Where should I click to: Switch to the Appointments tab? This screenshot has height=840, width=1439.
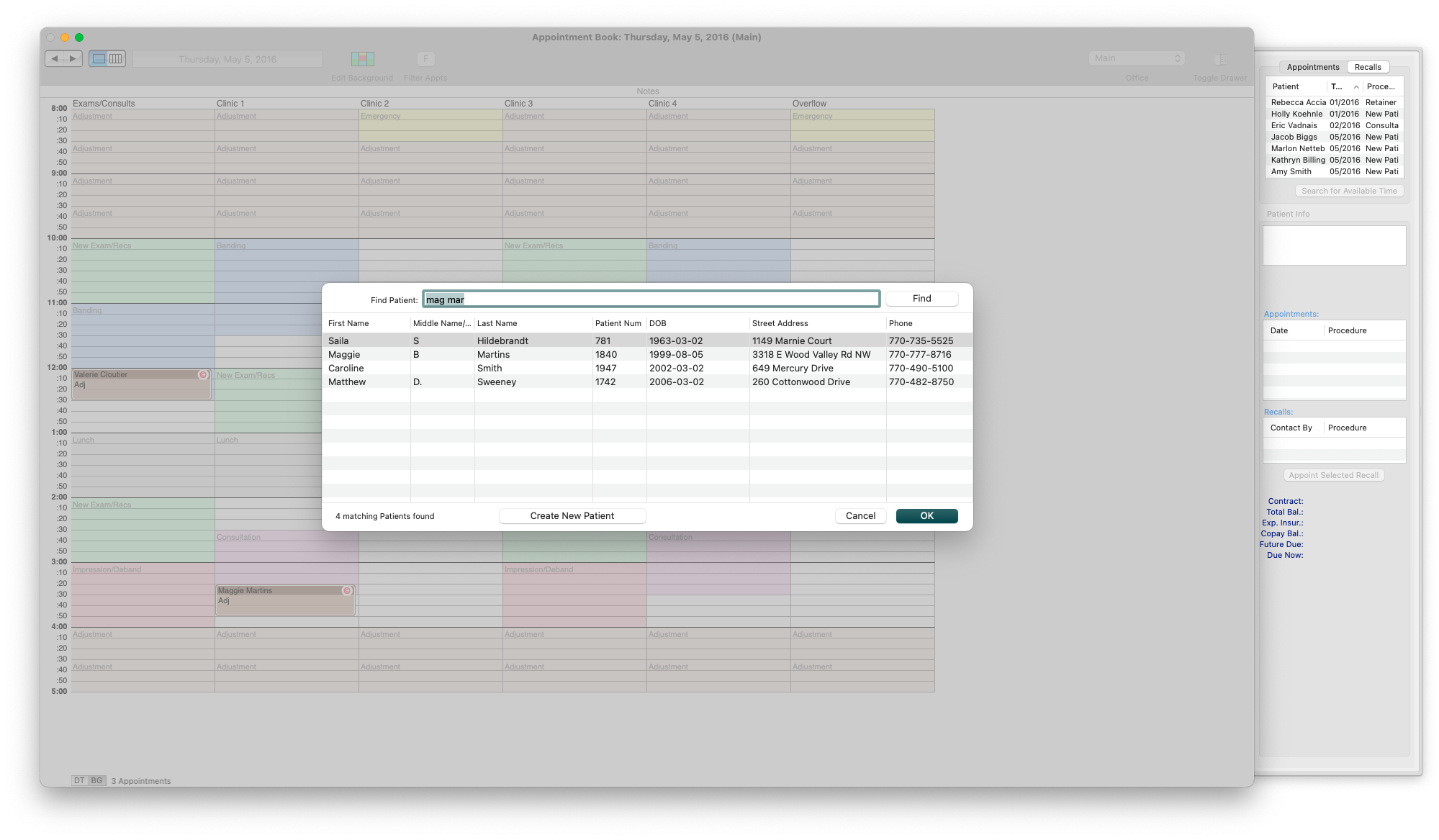[x=1312, y=67]
